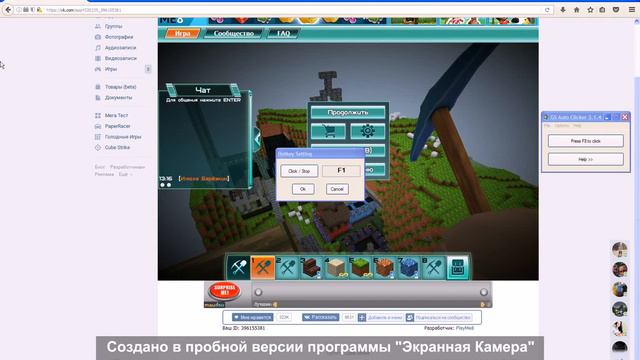This screenshot has width=640, height=360.
Task: Open the browser hamburger menu
Action: tap(631, 9)
